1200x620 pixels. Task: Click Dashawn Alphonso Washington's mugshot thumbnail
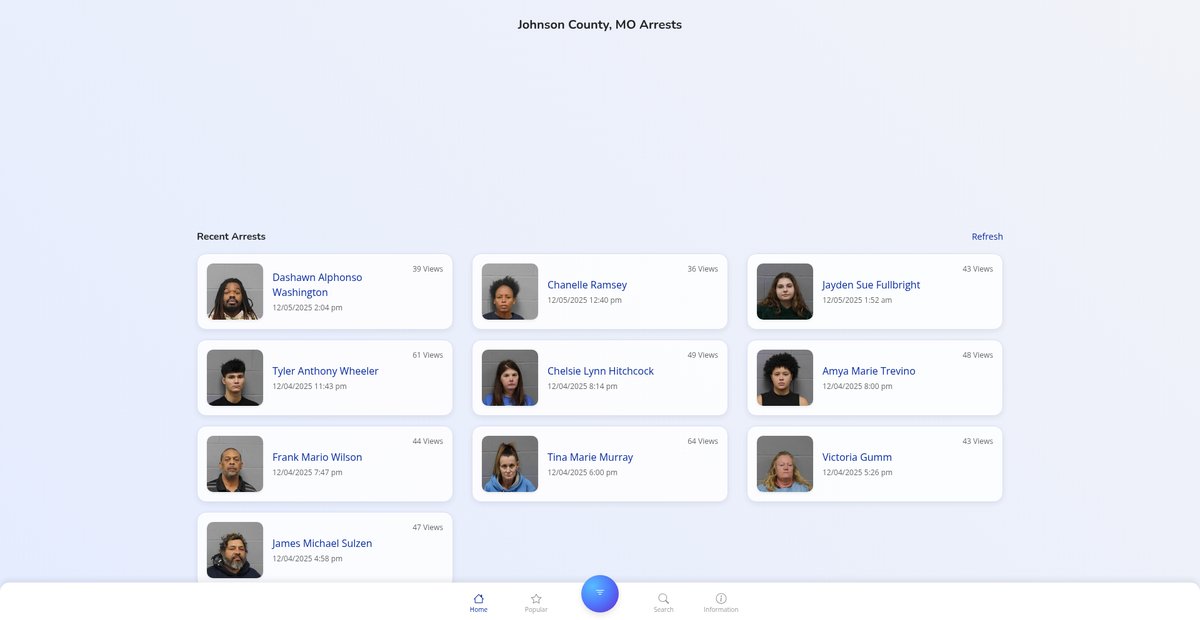coord(235,292)
